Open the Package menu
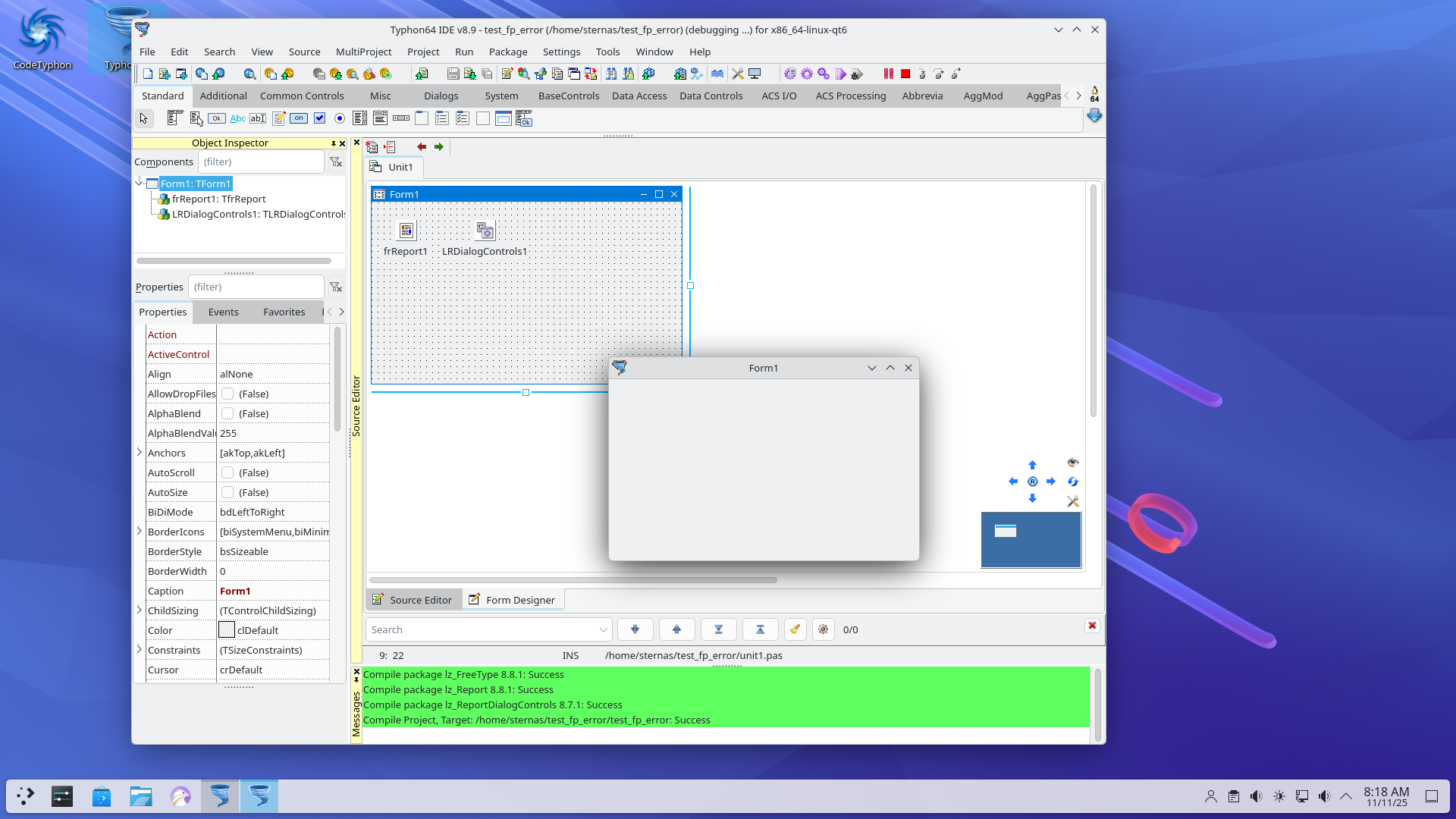Viewport: 1456px width, 819px height. point(507,52)
